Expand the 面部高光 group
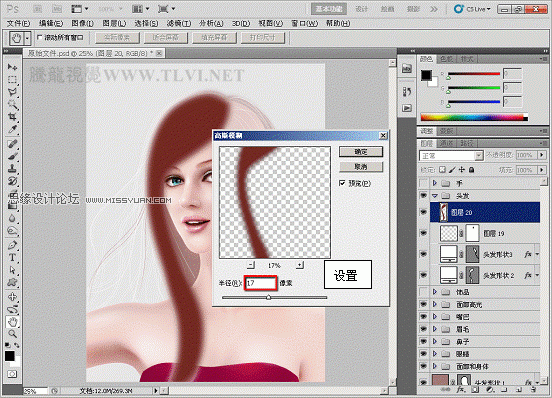This screenshot has width=552, height=398. coord(435,304)
